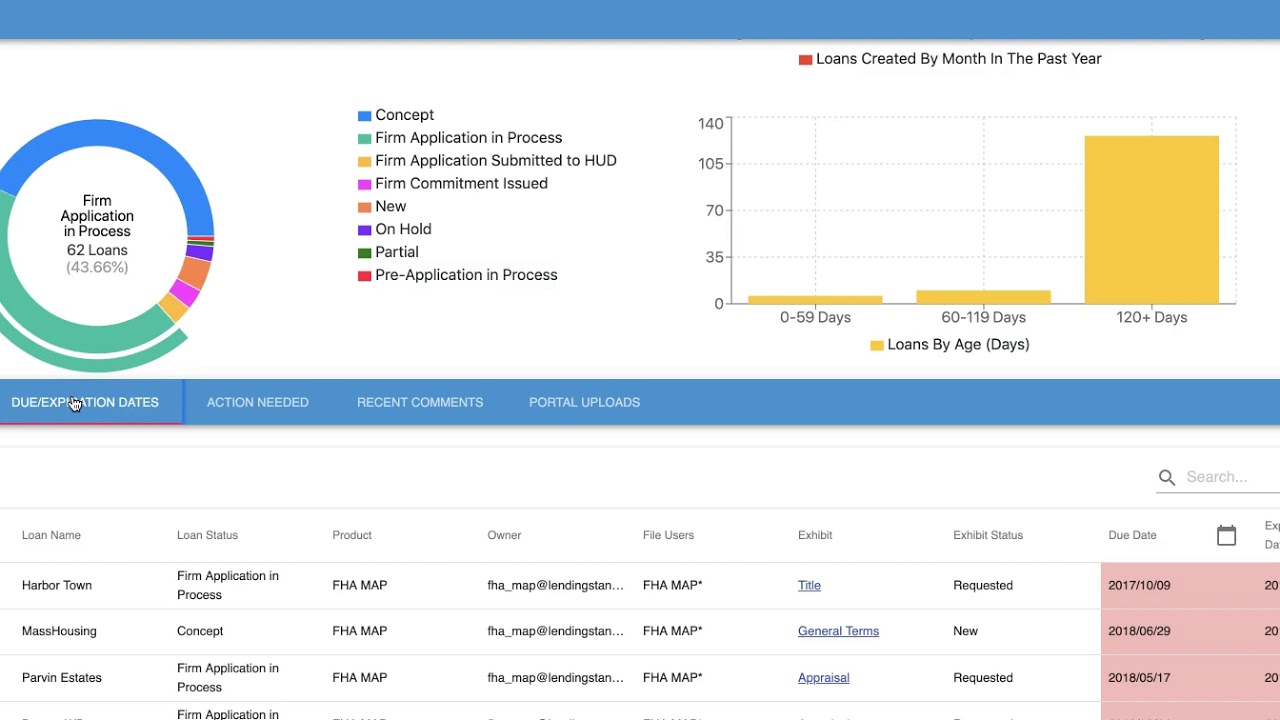Click the 120+ Days bar in chart
The height and width of the screenshot is (720, 1280).
click(x=1152, y=220)
